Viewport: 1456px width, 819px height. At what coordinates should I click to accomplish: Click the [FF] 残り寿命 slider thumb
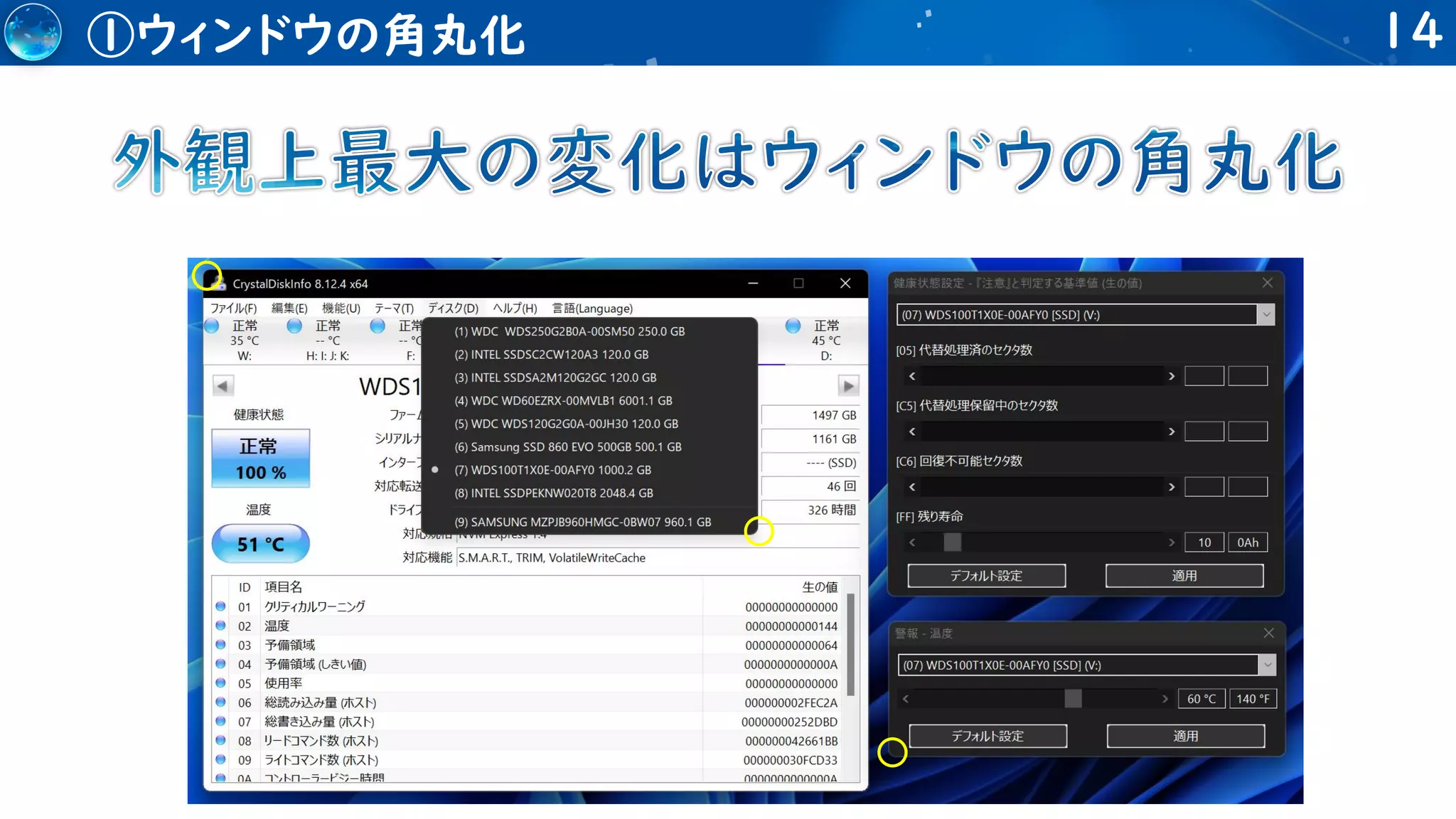point(953,542)
